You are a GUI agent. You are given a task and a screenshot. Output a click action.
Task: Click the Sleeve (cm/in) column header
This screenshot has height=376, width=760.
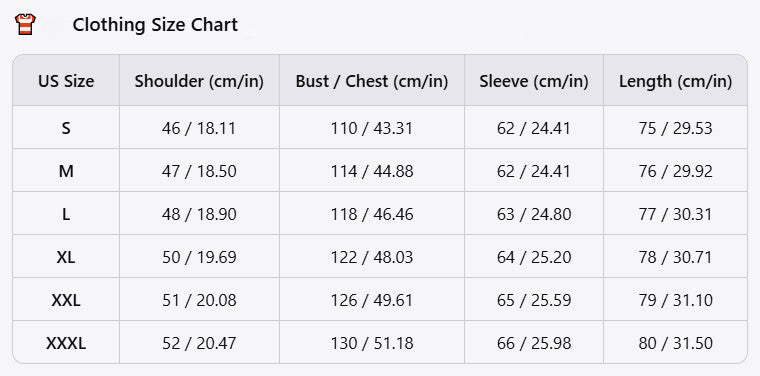534,81
